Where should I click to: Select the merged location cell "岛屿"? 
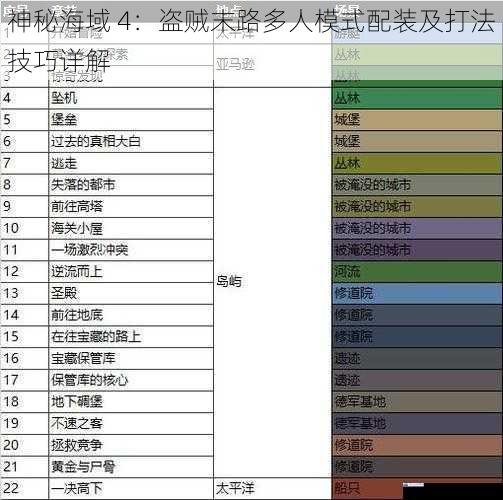click(x=272, y=283)
